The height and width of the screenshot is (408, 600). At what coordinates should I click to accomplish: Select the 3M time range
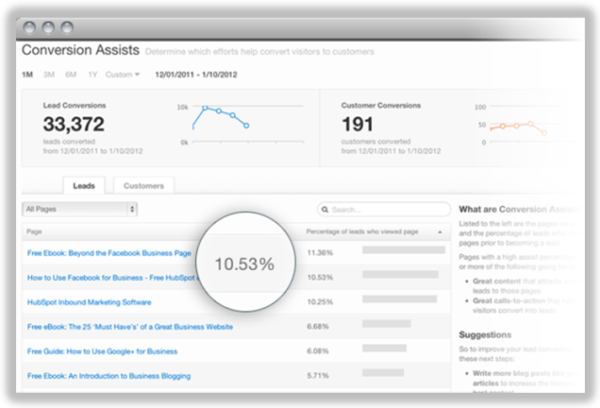tap(49, 74)
